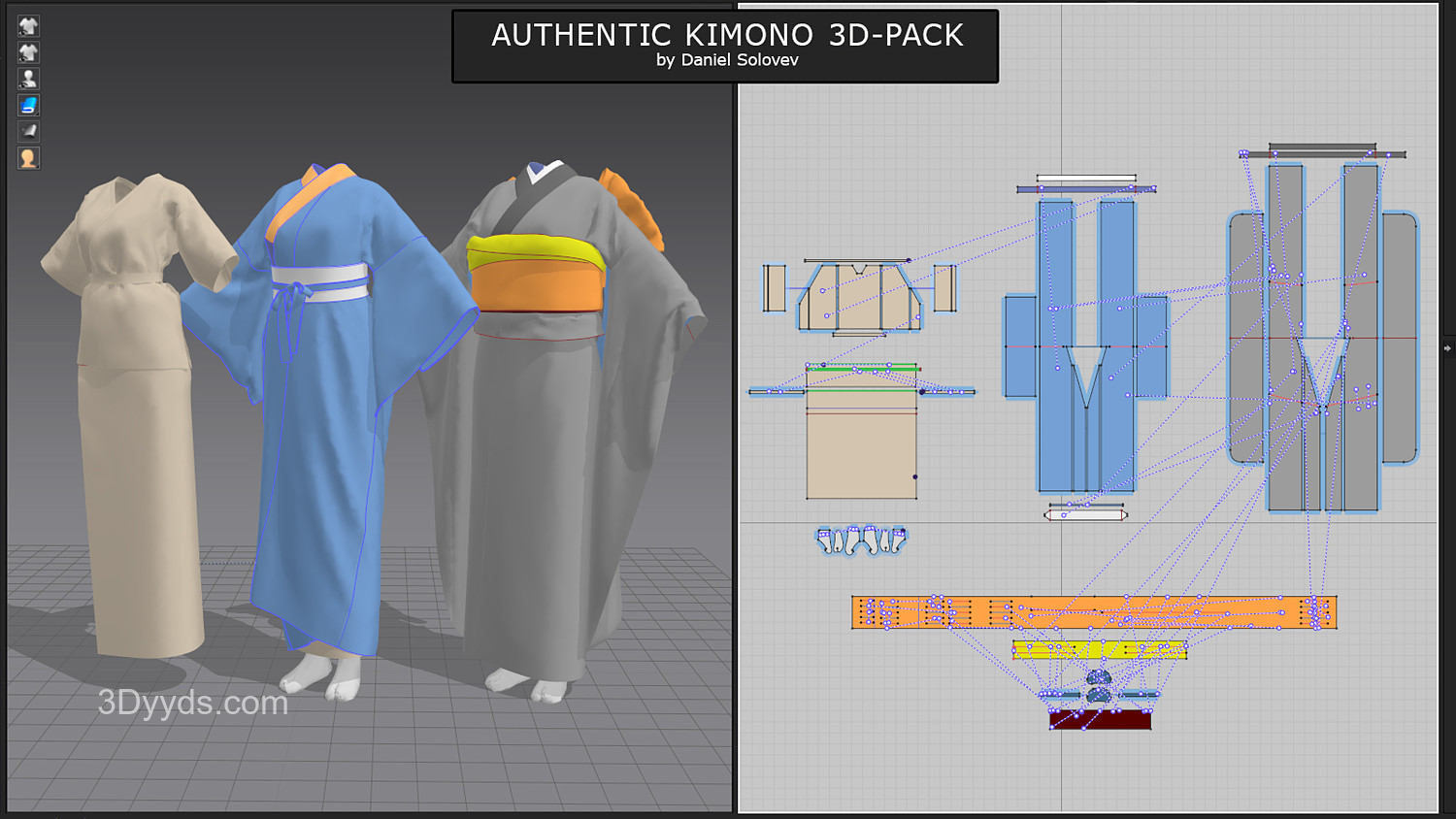Viewport: 1456px width, 819px height.
Task: Toggle the gray avatar display icon
Action: (x=28, y=79)
